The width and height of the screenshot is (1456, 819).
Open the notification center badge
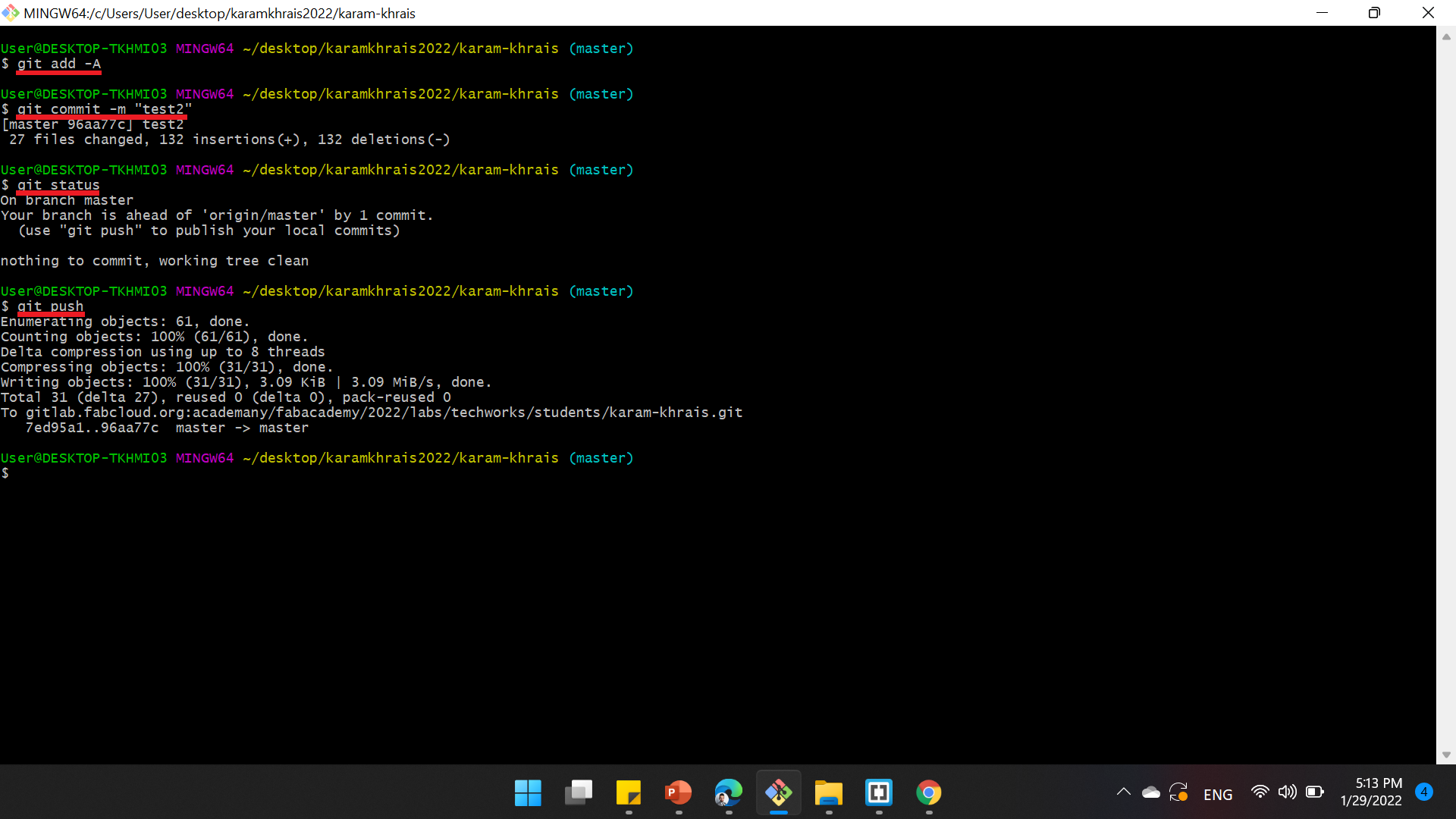pyautogui.click(x=1424, y=792)
